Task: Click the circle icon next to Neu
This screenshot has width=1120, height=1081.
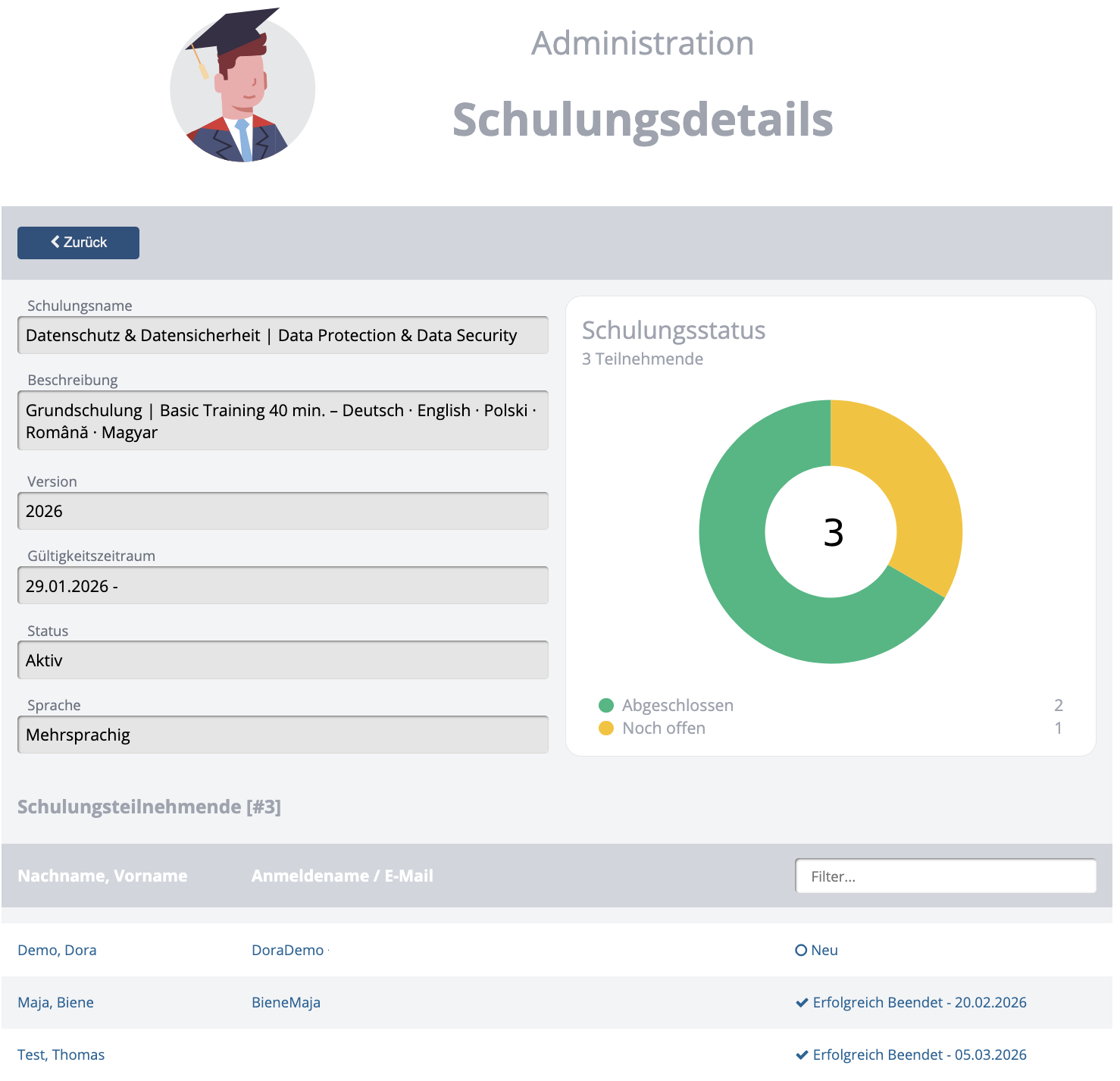Action: (x=801, y=951)
